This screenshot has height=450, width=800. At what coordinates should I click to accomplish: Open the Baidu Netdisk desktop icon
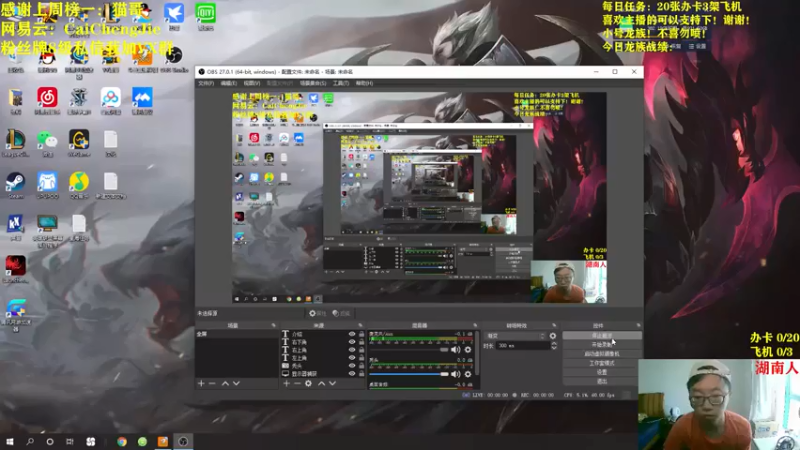(111, 97)
